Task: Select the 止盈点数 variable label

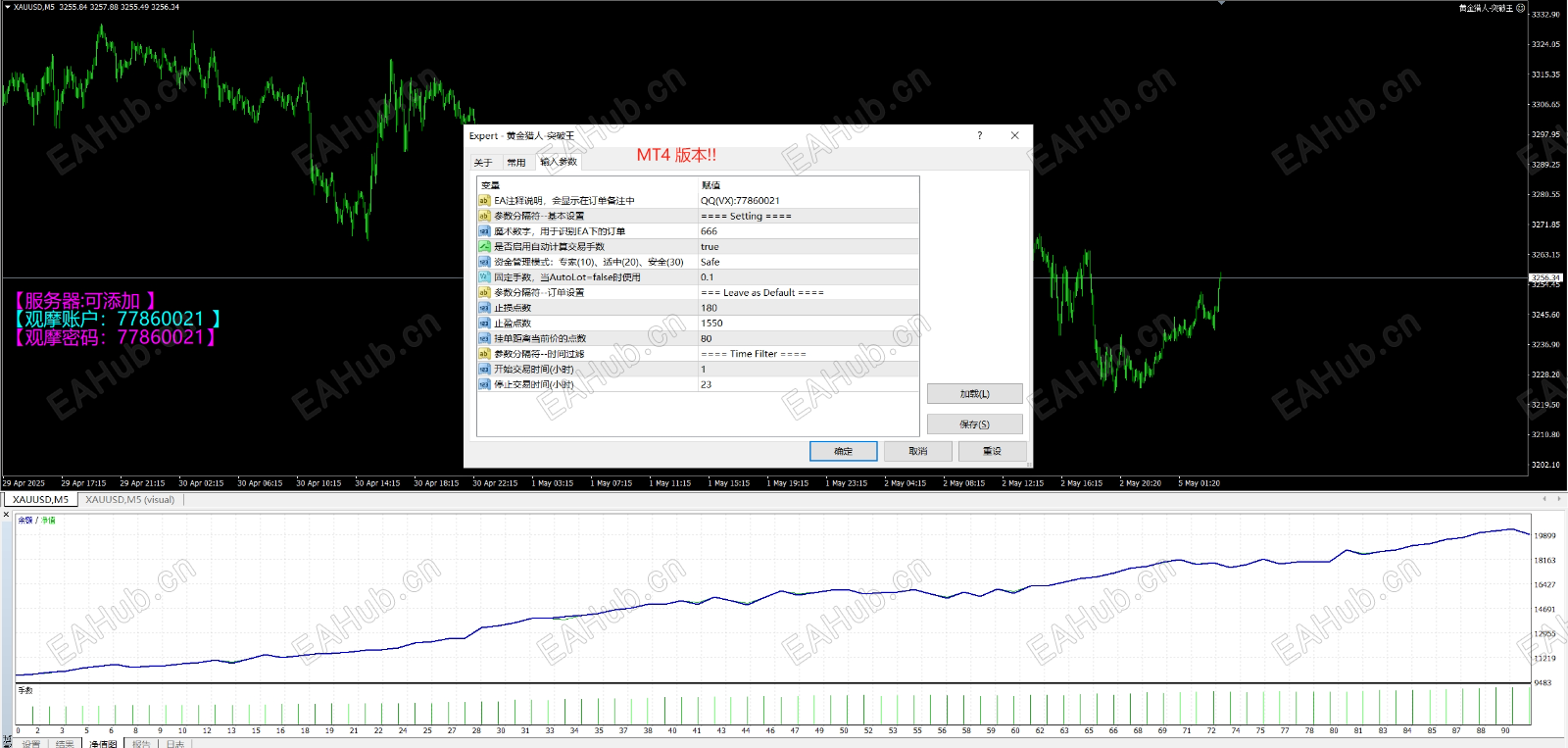Action: 513,323
